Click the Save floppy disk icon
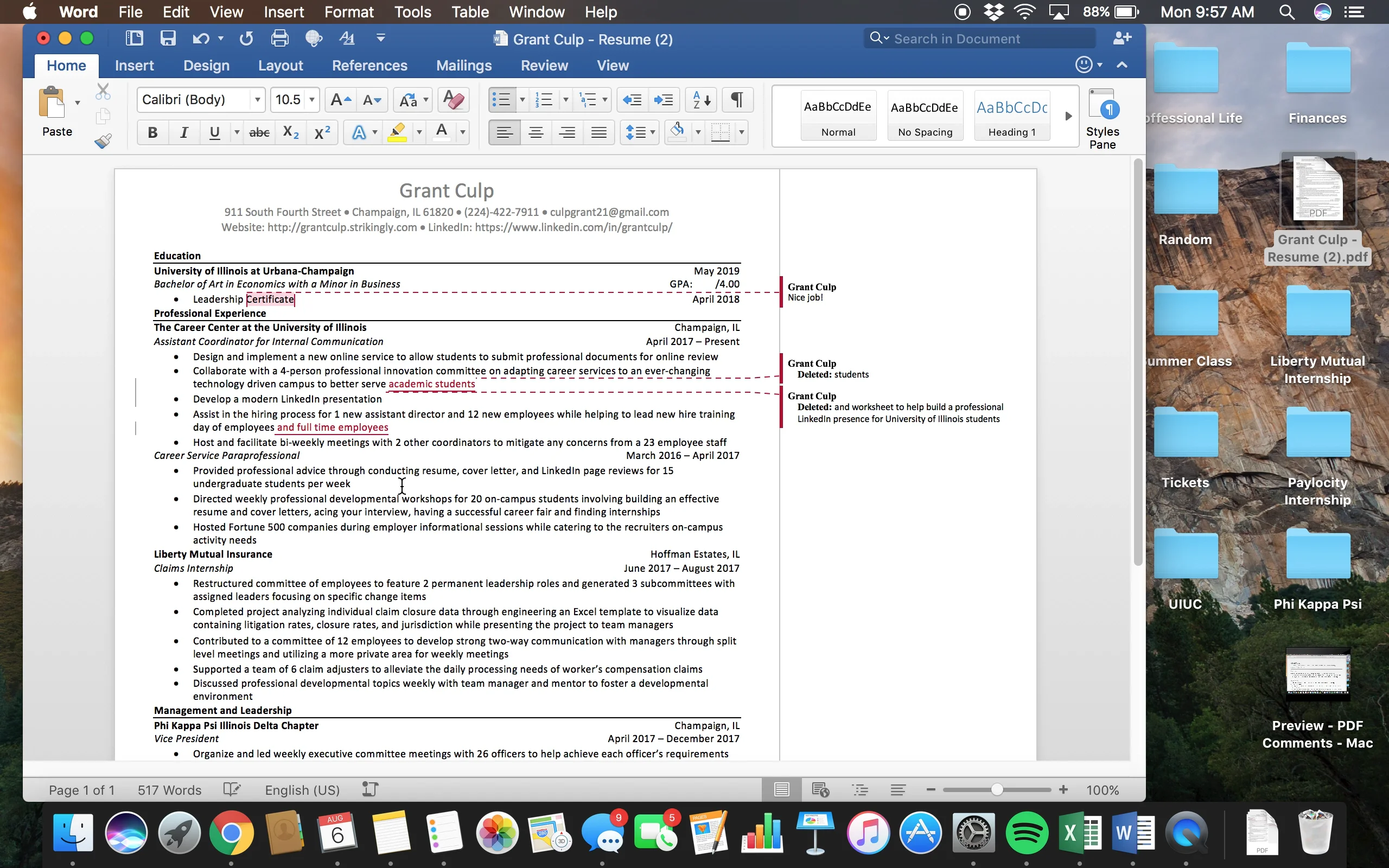 pos(168,39)
